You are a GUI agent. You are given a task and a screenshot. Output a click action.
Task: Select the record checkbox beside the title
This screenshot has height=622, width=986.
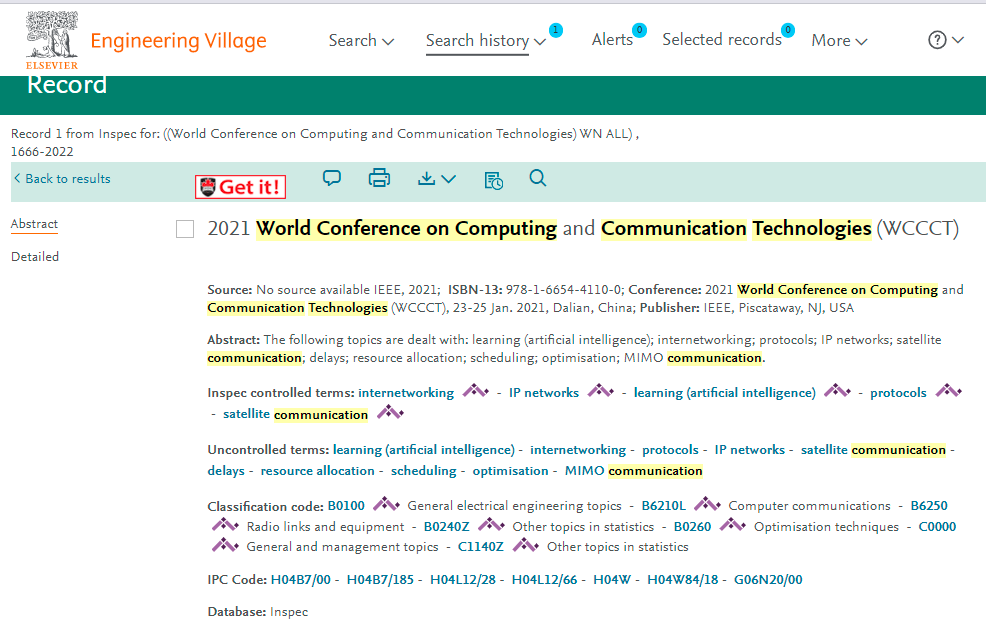[185, 229]
